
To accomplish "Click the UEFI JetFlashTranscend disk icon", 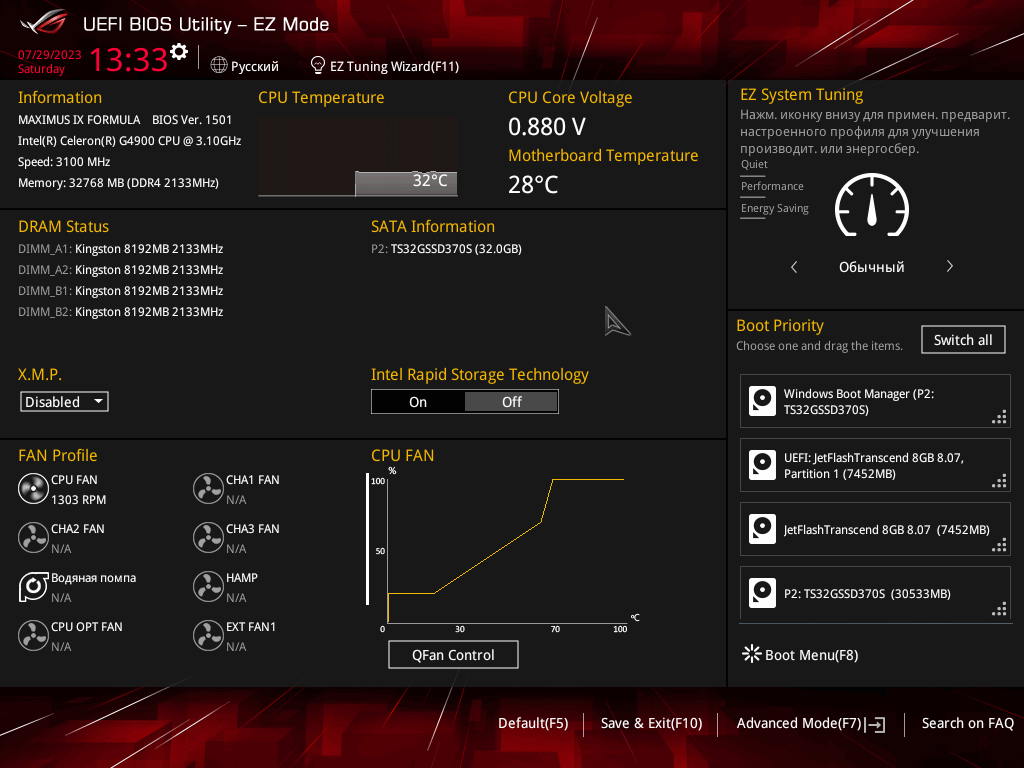I will click(x=762, y=465).
